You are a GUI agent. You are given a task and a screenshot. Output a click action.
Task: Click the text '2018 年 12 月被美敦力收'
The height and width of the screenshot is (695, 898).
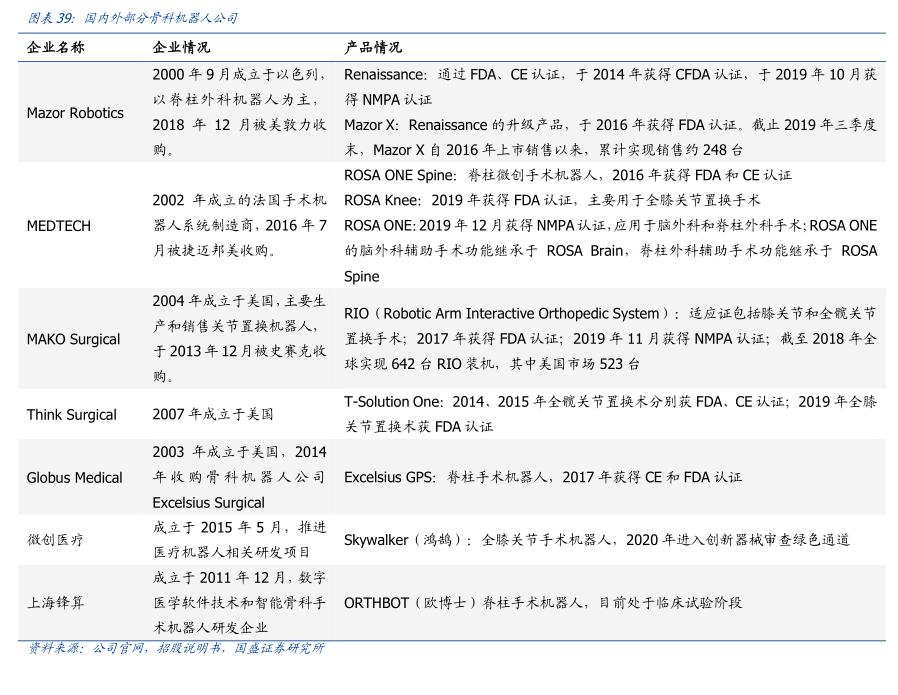coord(239,125)
